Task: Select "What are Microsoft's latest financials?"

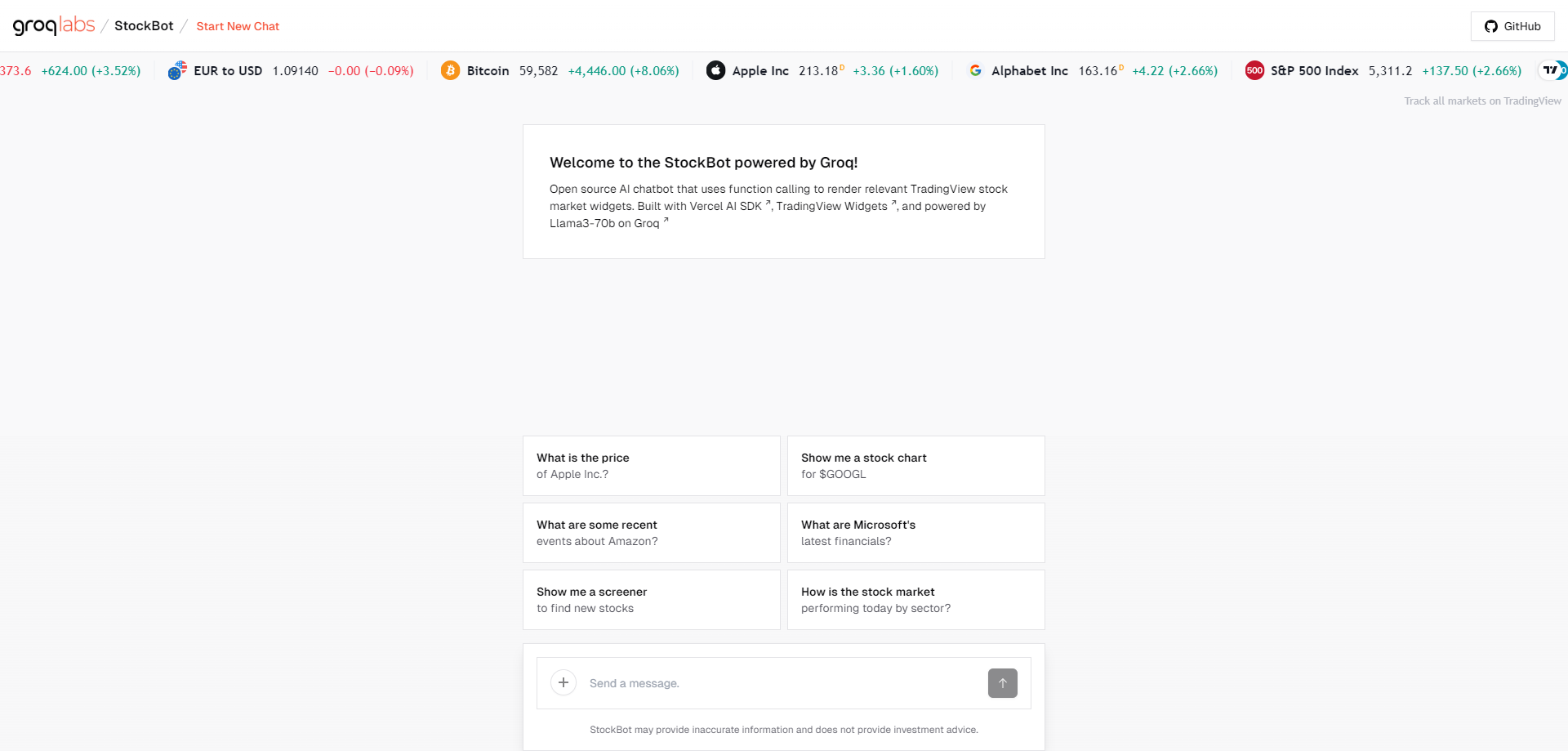Action: 915,533
